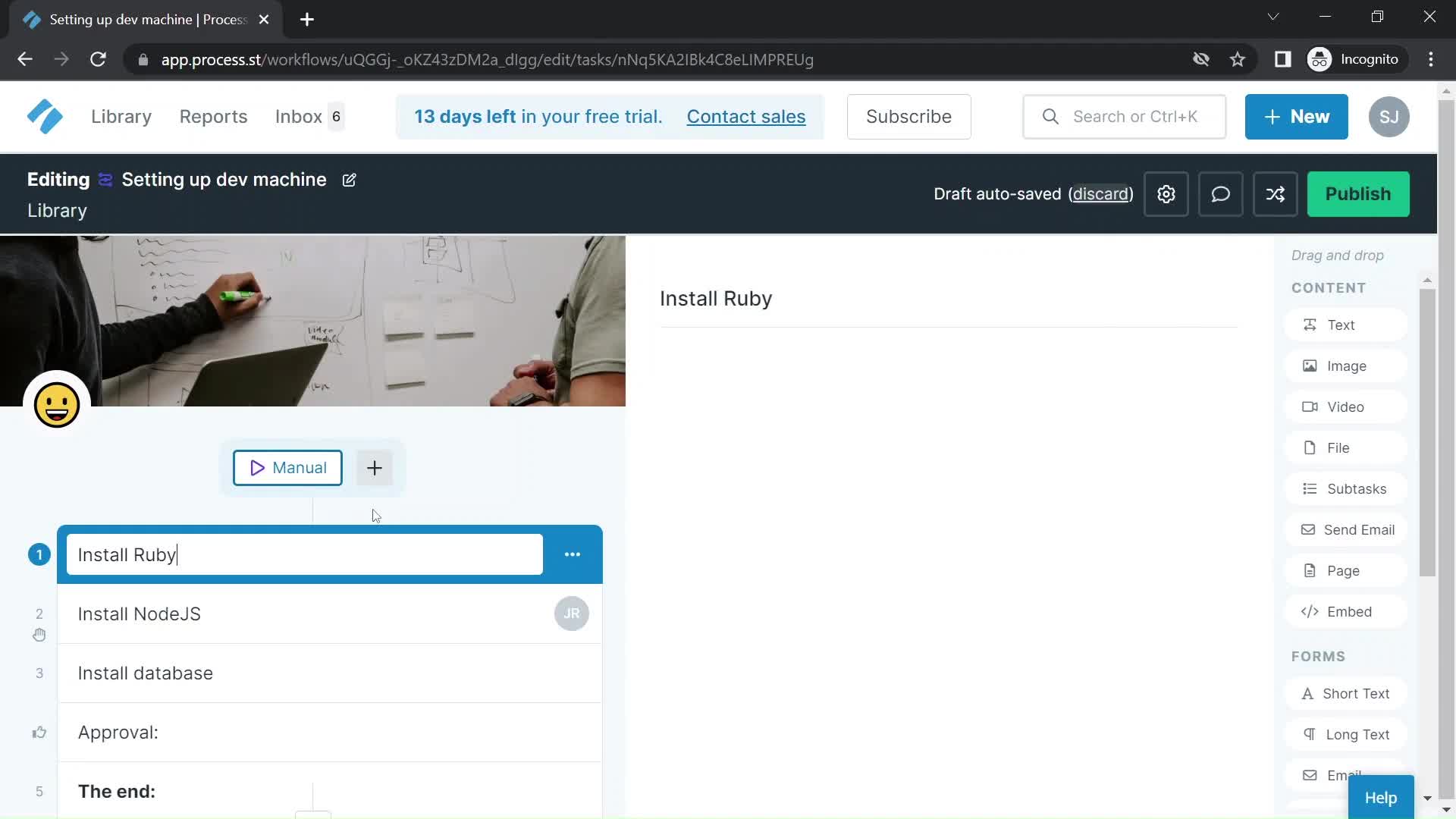Expand the task options menu for Install Ruby

point(572,554)
